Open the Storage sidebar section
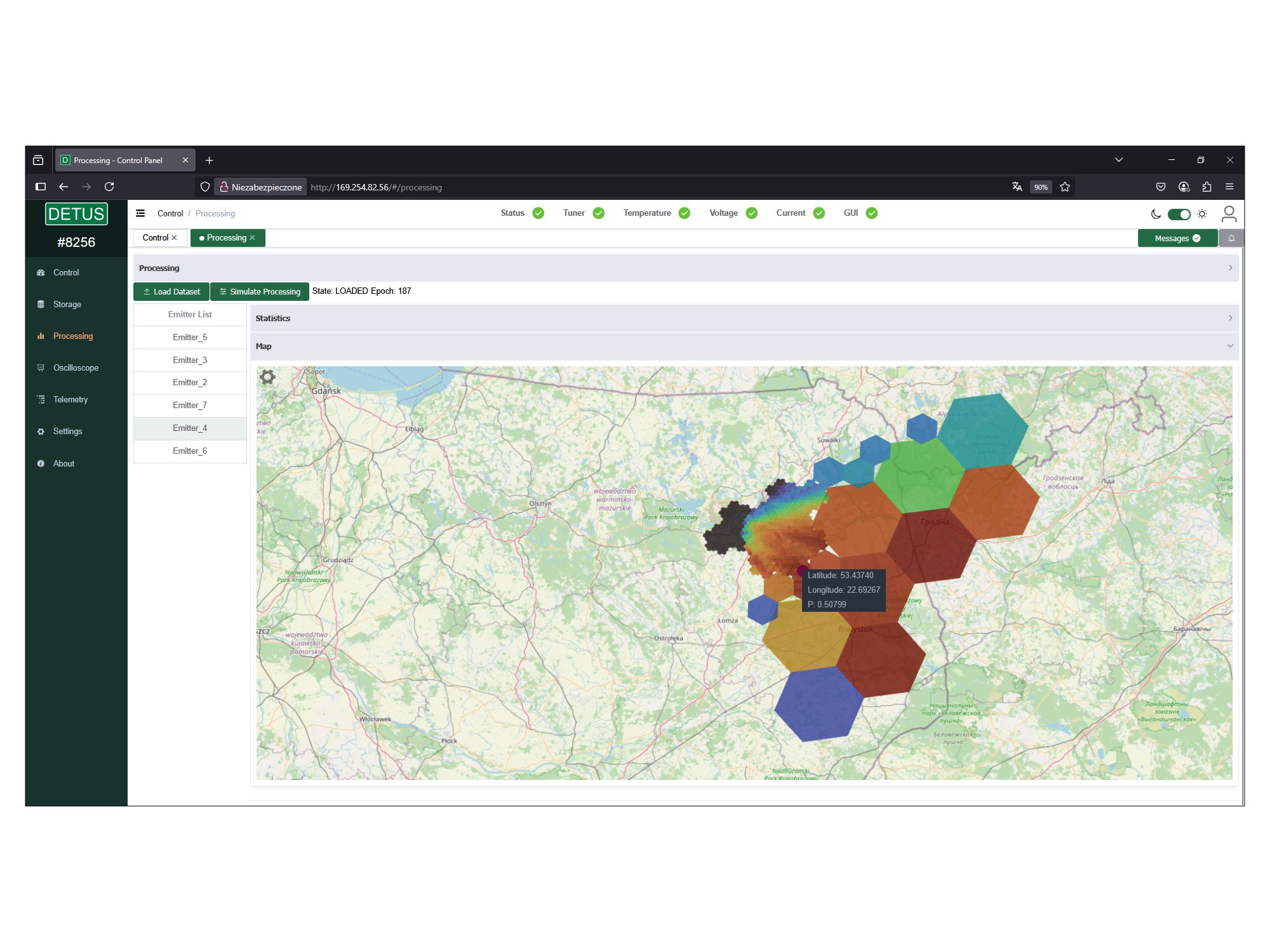The width and height of the screenshot is (1270, 952). coord(67,305)
